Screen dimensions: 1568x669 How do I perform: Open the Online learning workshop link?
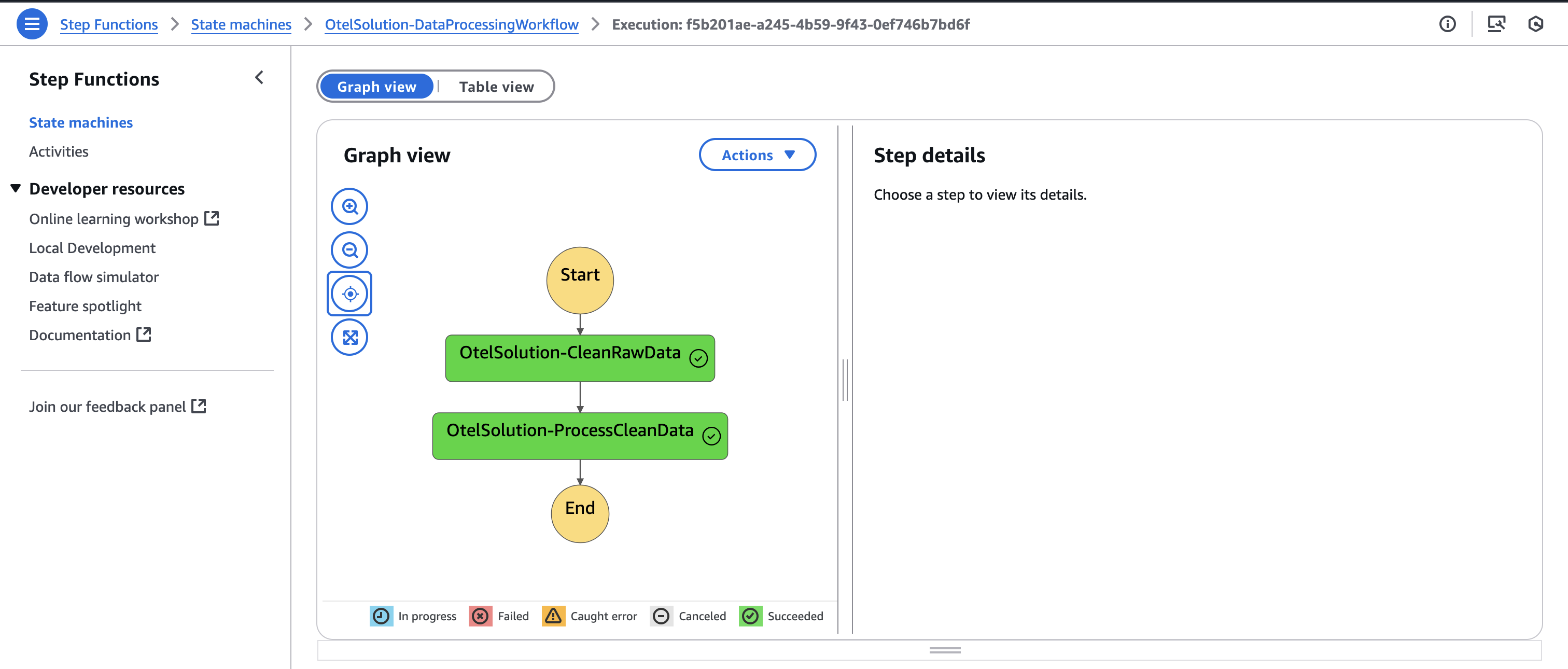115,218
